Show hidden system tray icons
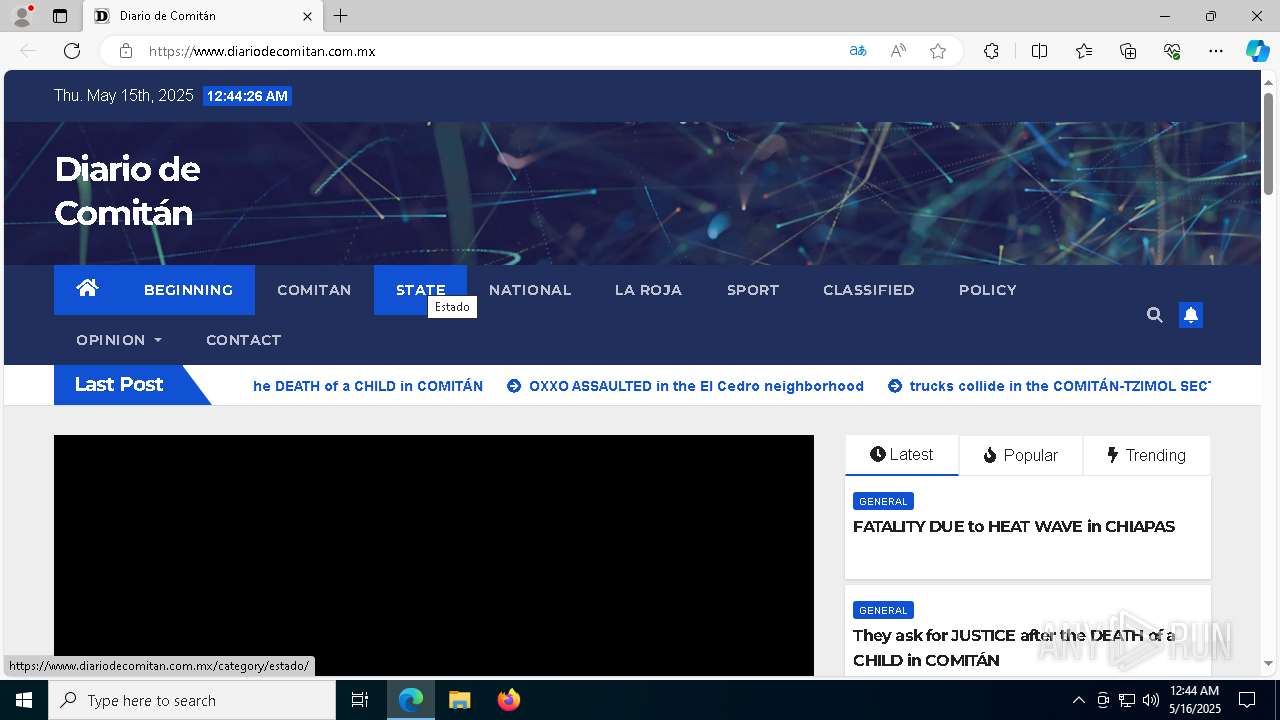The width and height of the screenshot is (1280, 720). tap(1078, 700)
